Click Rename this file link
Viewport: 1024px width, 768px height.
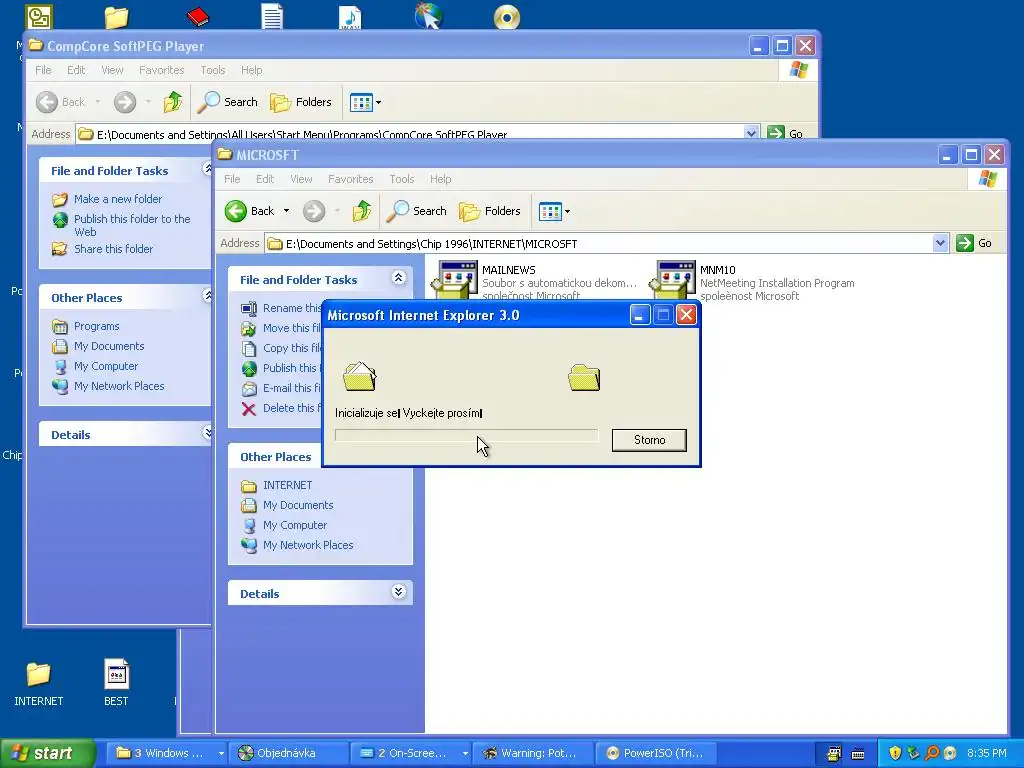[x=291, y=308]
